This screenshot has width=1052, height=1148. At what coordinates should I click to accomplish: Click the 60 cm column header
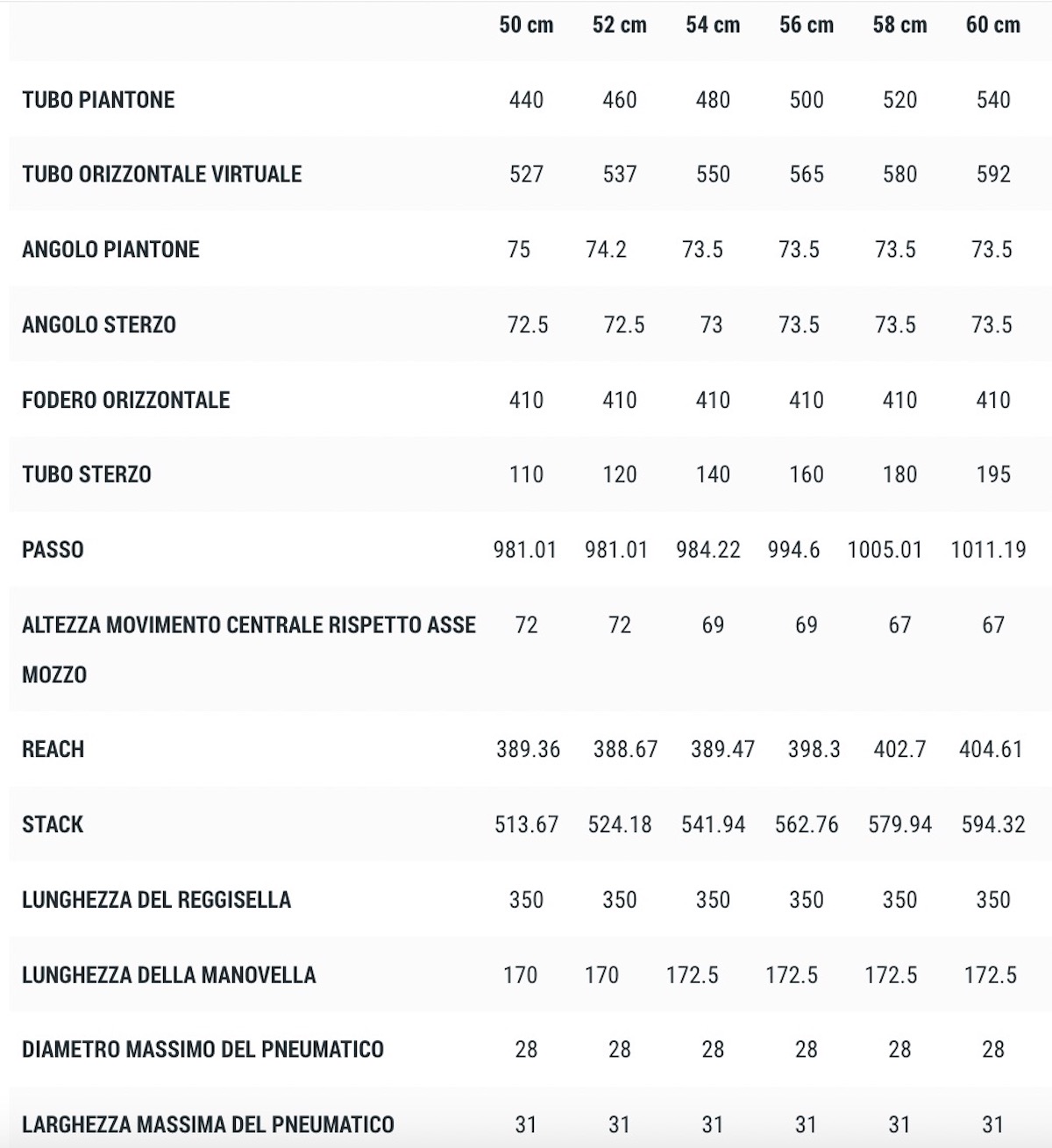992,25
